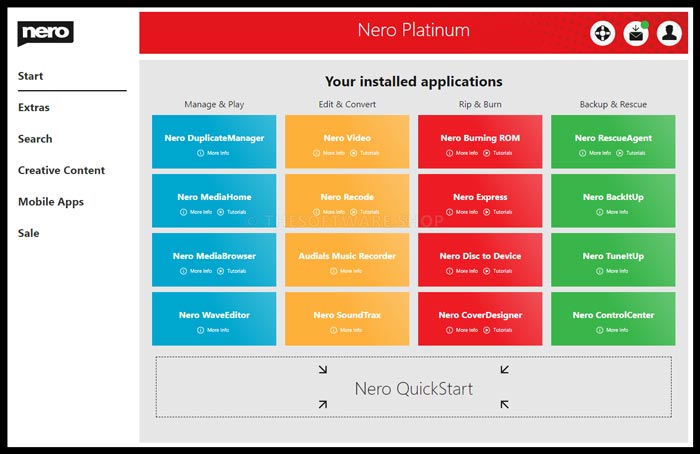Launch Nero DuplicateManager tile
The width and height of the screenshot is (700, 454).
pyautogui.click(x=214, y=142)
